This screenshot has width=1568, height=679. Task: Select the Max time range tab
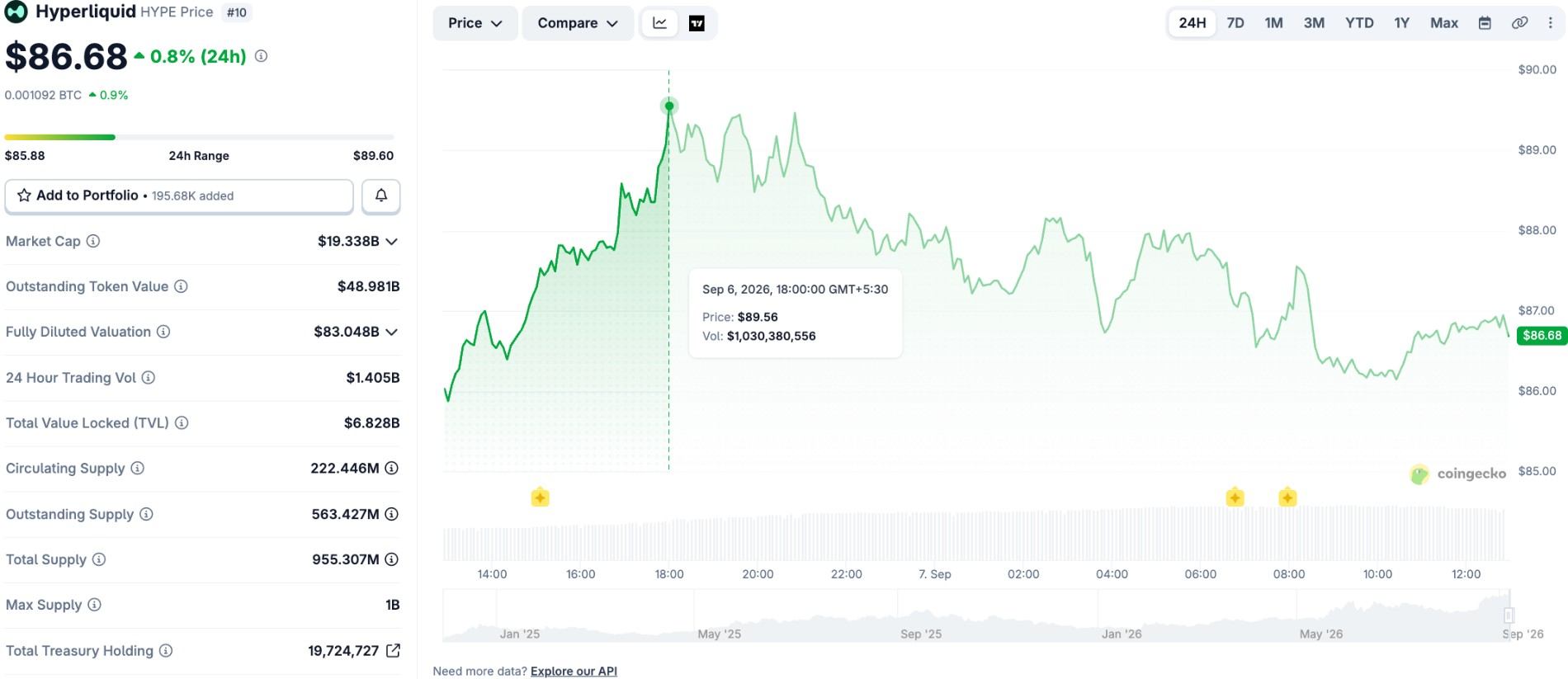(x=1444, y=23)
